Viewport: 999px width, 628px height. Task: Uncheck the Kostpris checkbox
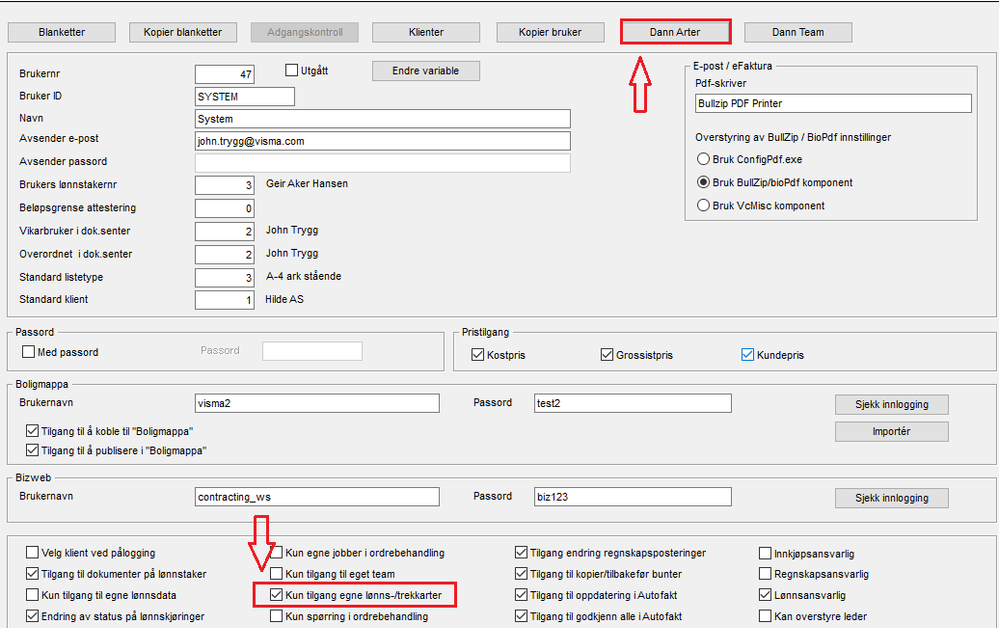tap(478, 355)
